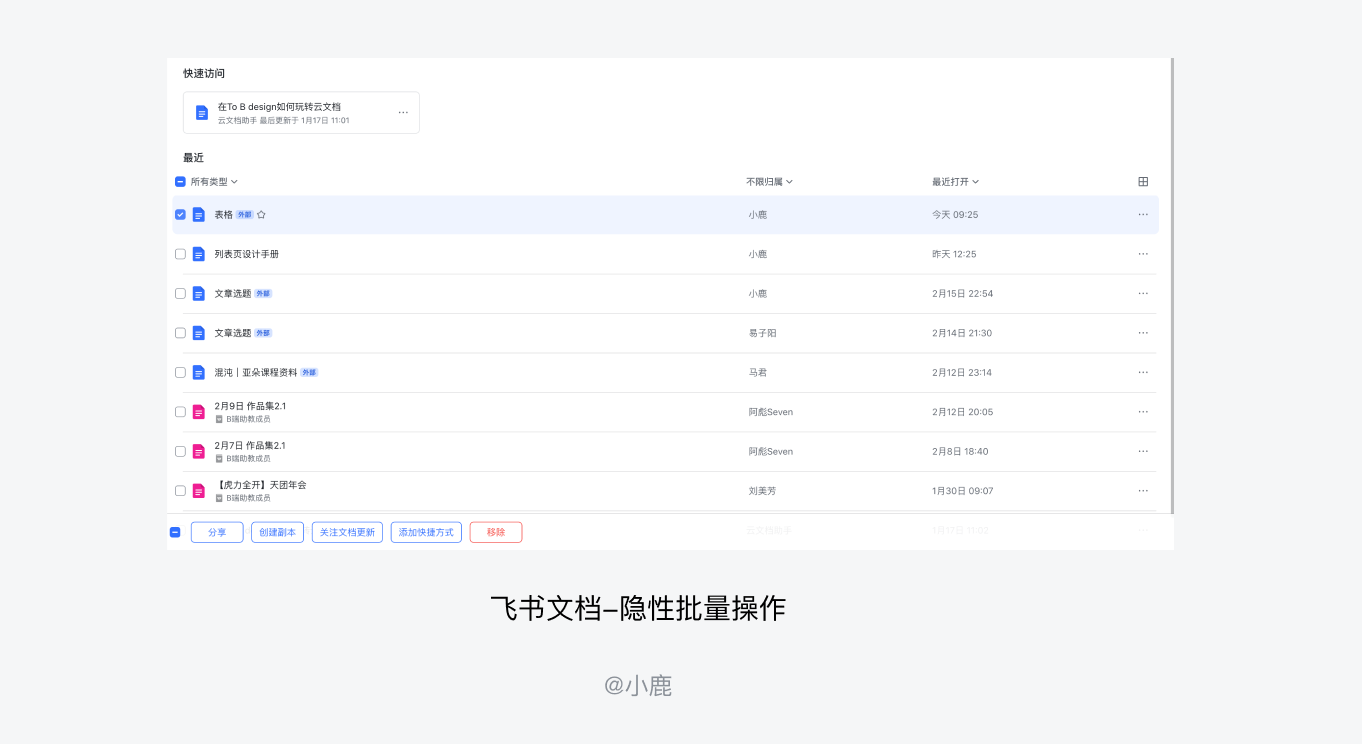Click pink doc icon for 2月7日 作品集2.1

pyautogui.click(x=199, y=452)
